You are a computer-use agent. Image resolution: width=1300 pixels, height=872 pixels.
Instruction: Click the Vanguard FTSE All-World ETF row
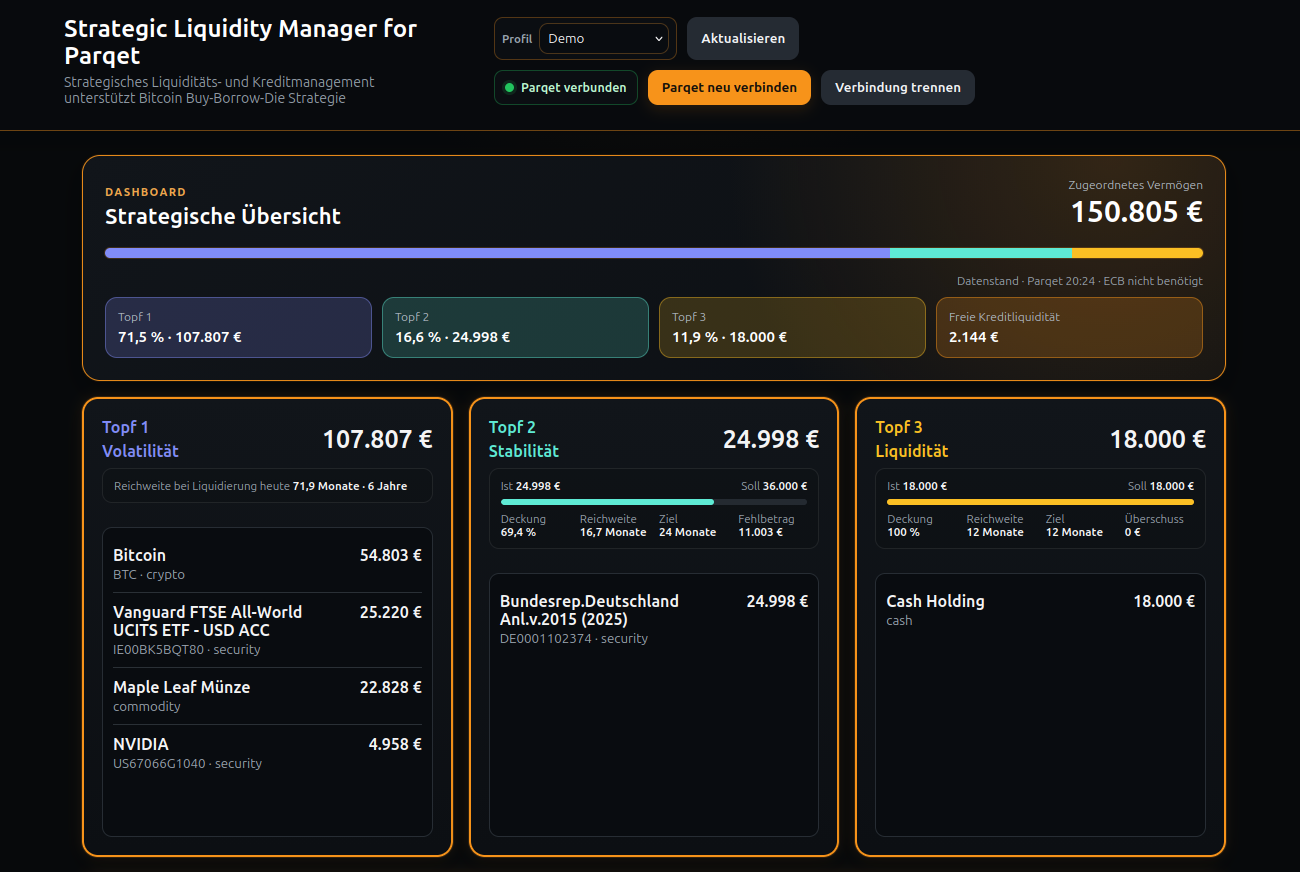267,630
